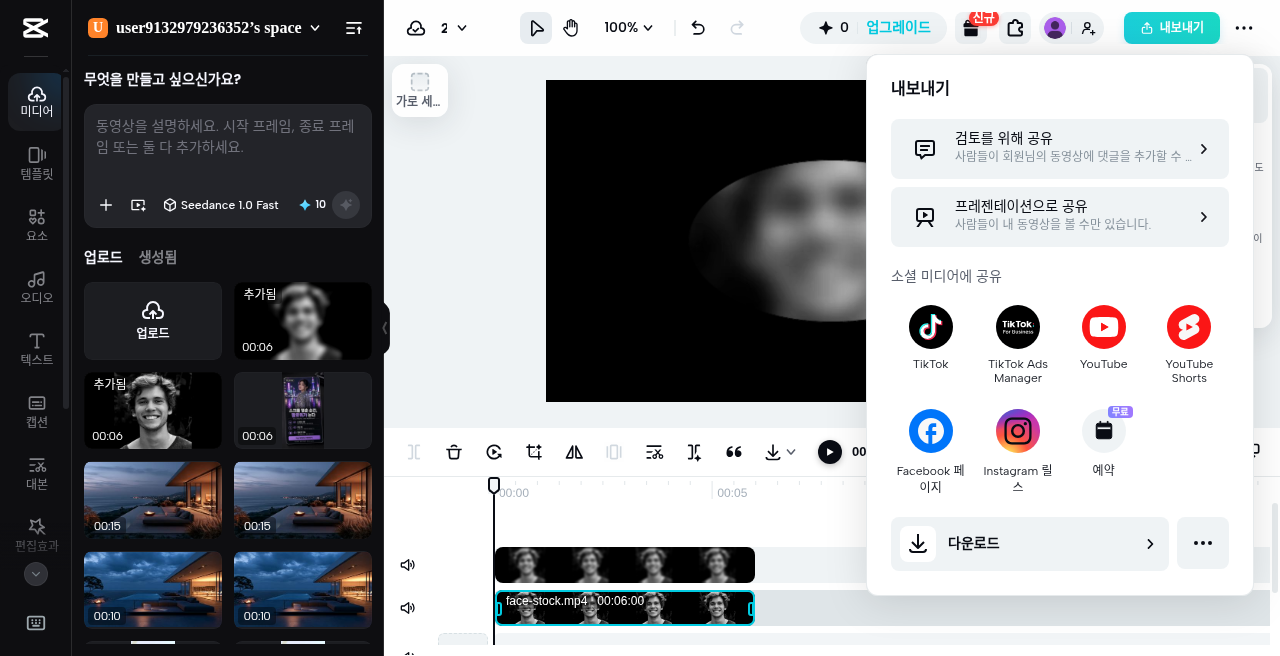Click the keyboard shortcuts icon in sidebar

pyautogui.click(x=36, y=623)
